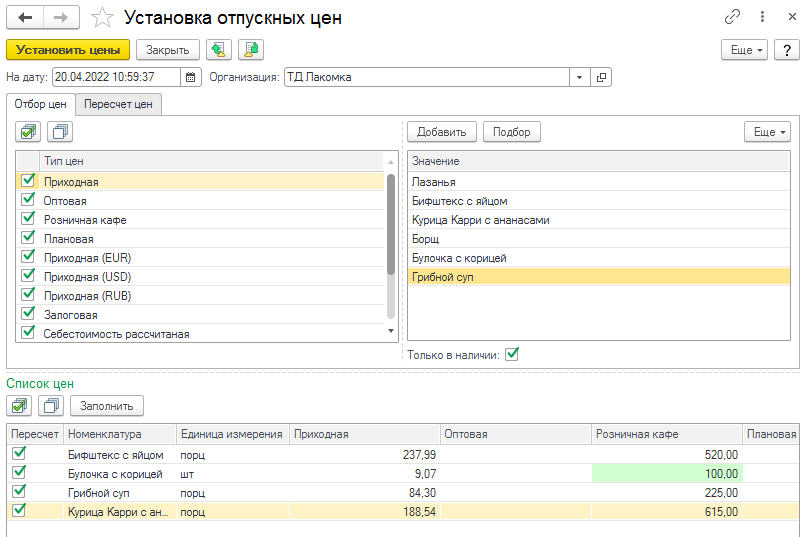
Task: Click the back navigation arrow
Action: click(x=25, y=18)
